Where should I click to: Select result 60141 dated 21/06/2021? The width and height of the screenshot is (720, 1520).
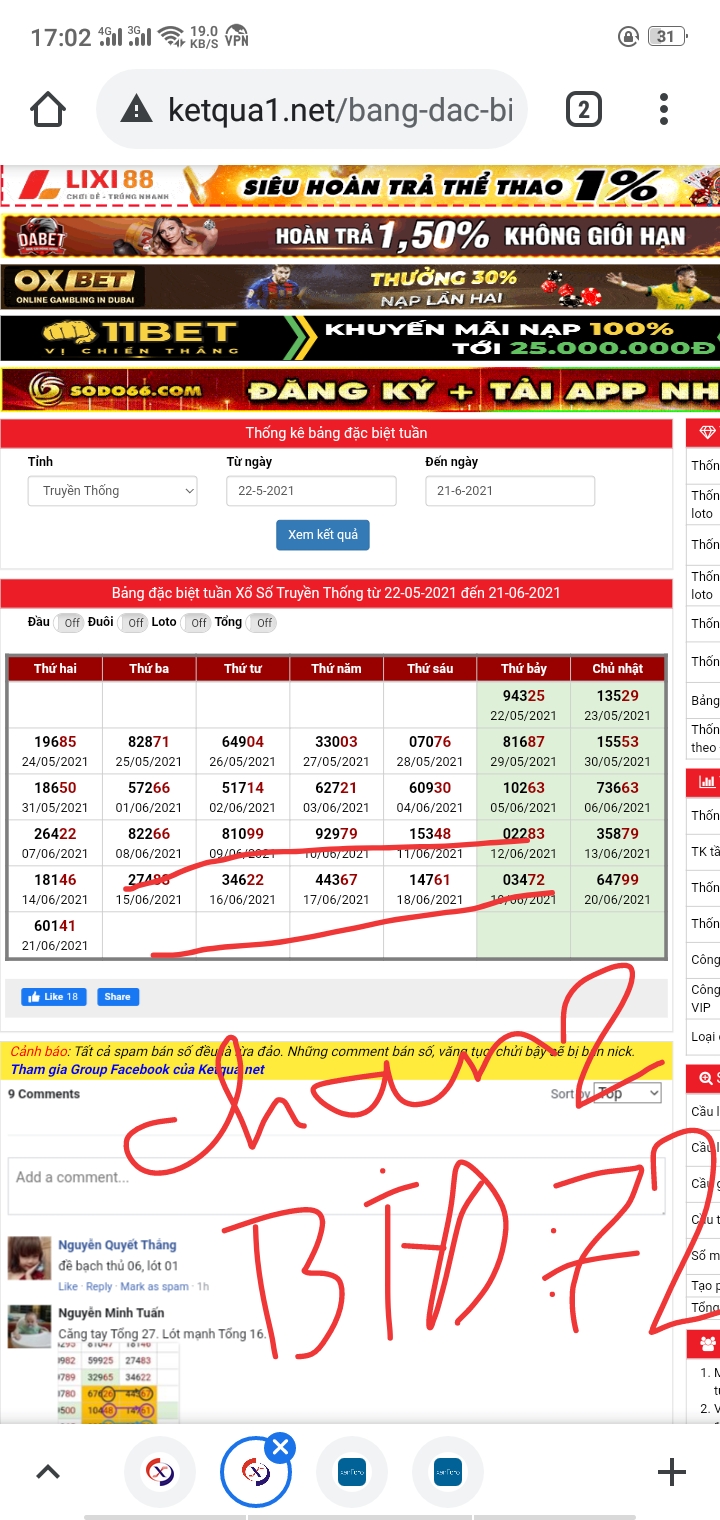(55, 935)
